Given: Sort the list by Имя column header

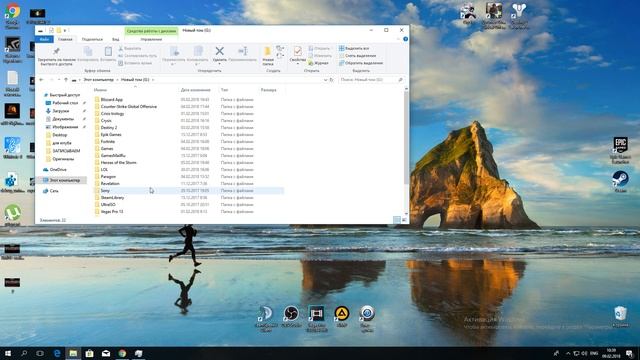Looking at the screenshot, I should [x=100, y=90].
